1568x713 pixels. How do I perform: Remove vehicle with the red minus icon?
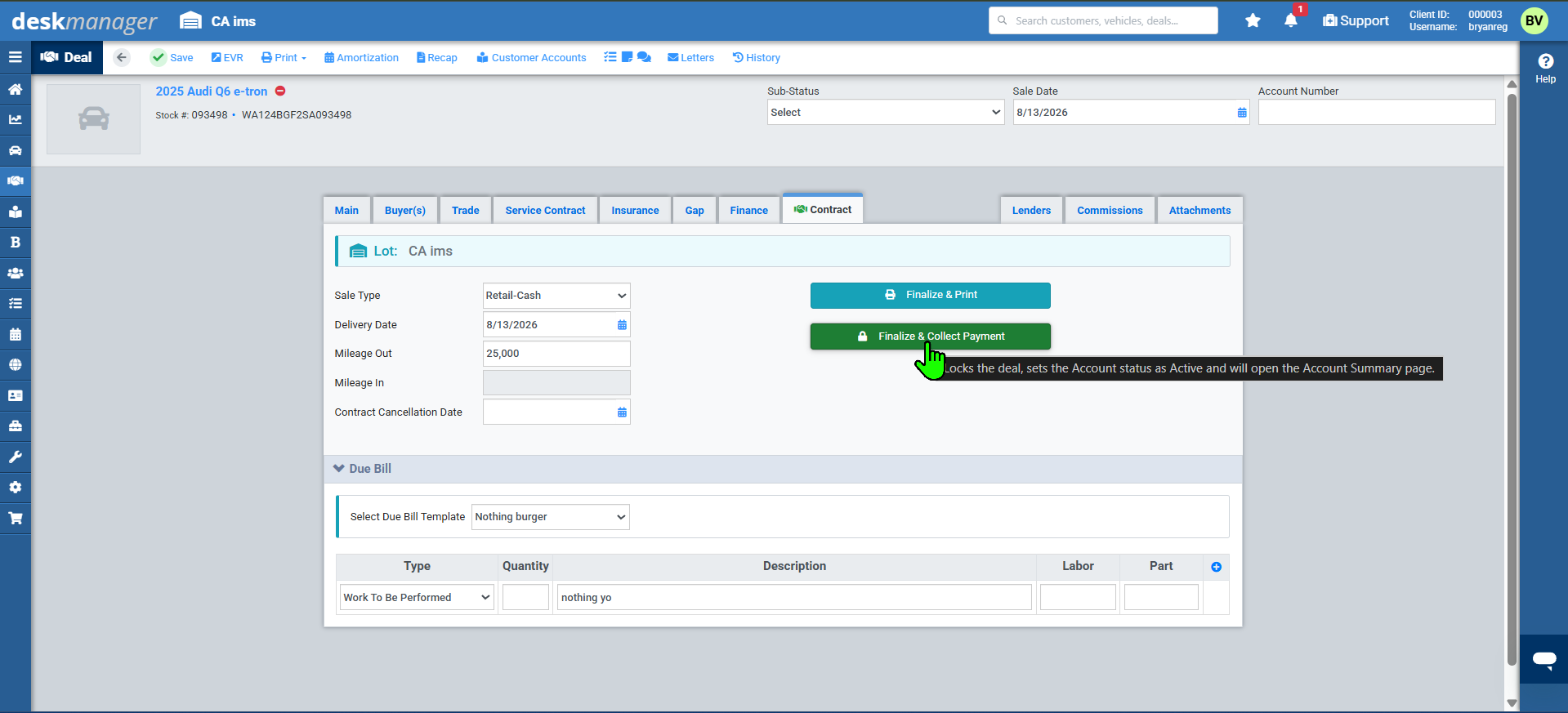point(280,91)
